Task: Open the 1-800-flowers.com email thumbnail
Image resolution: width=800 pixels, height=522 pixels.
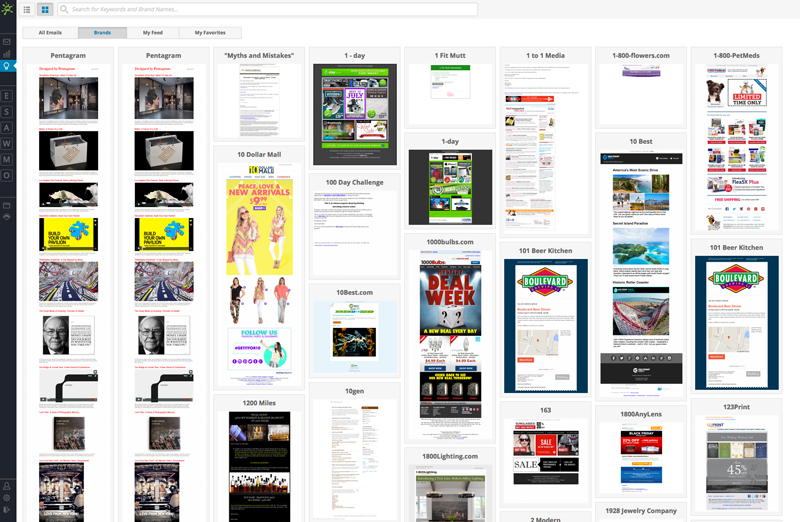Action: pos(641,94)
